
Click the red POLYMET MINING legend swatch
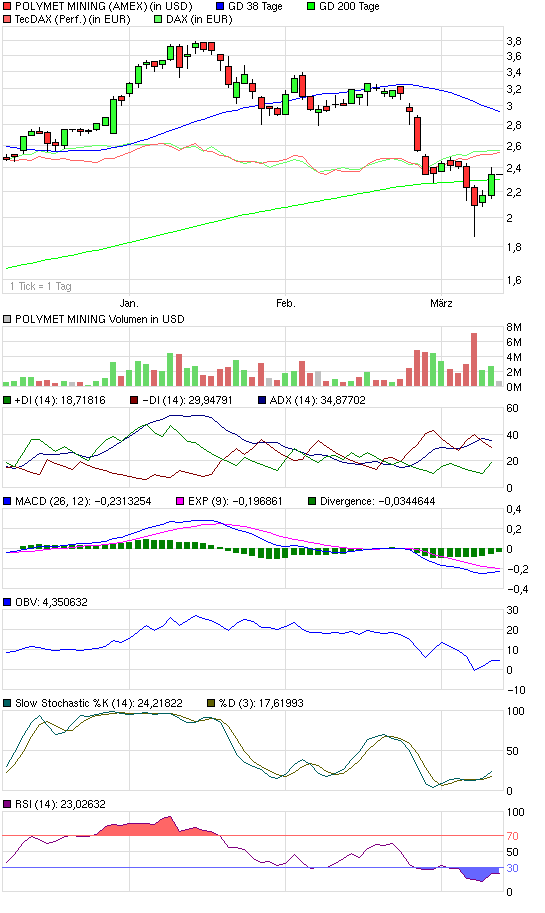(x=7, y=6)
